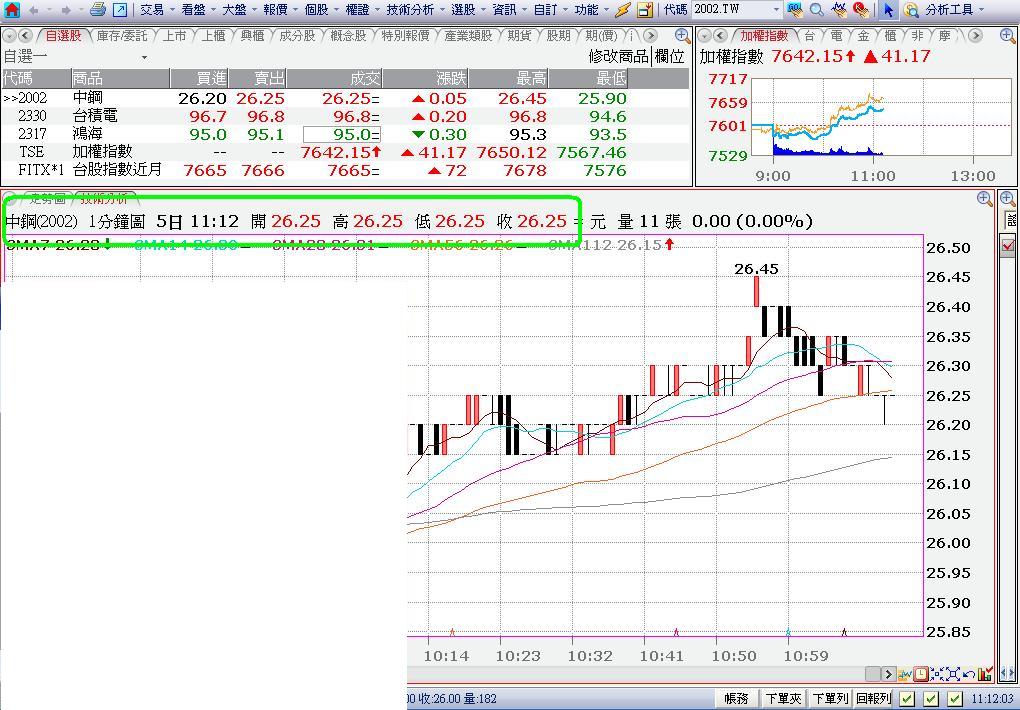
Task: Open the 功能 dropdown menu
Action: pyautogui.click(x=591, y=10)
